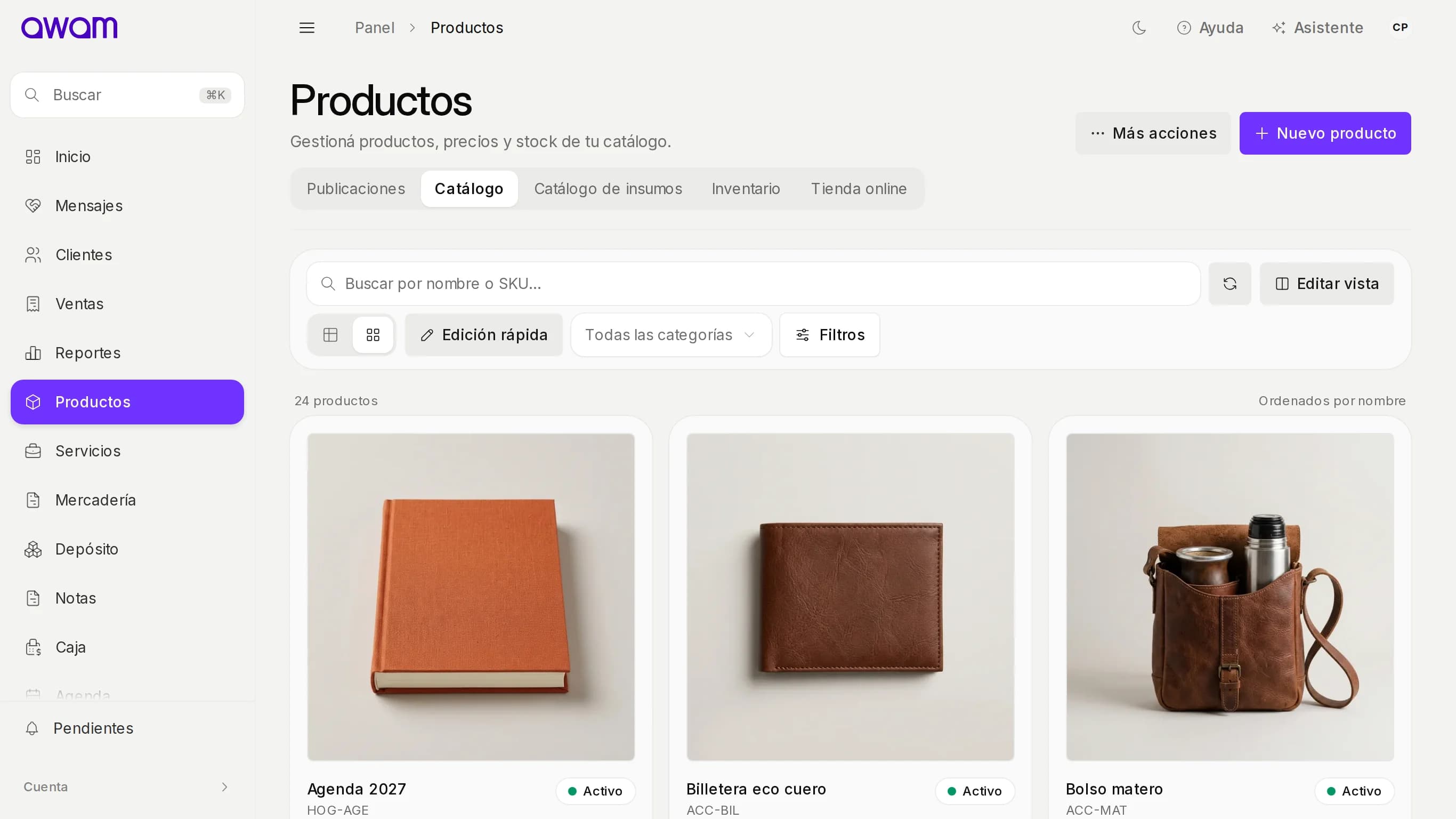Open Todas las categorías dropdown
The height and width of the screenshot is (819, 1456).
(671, 335)
